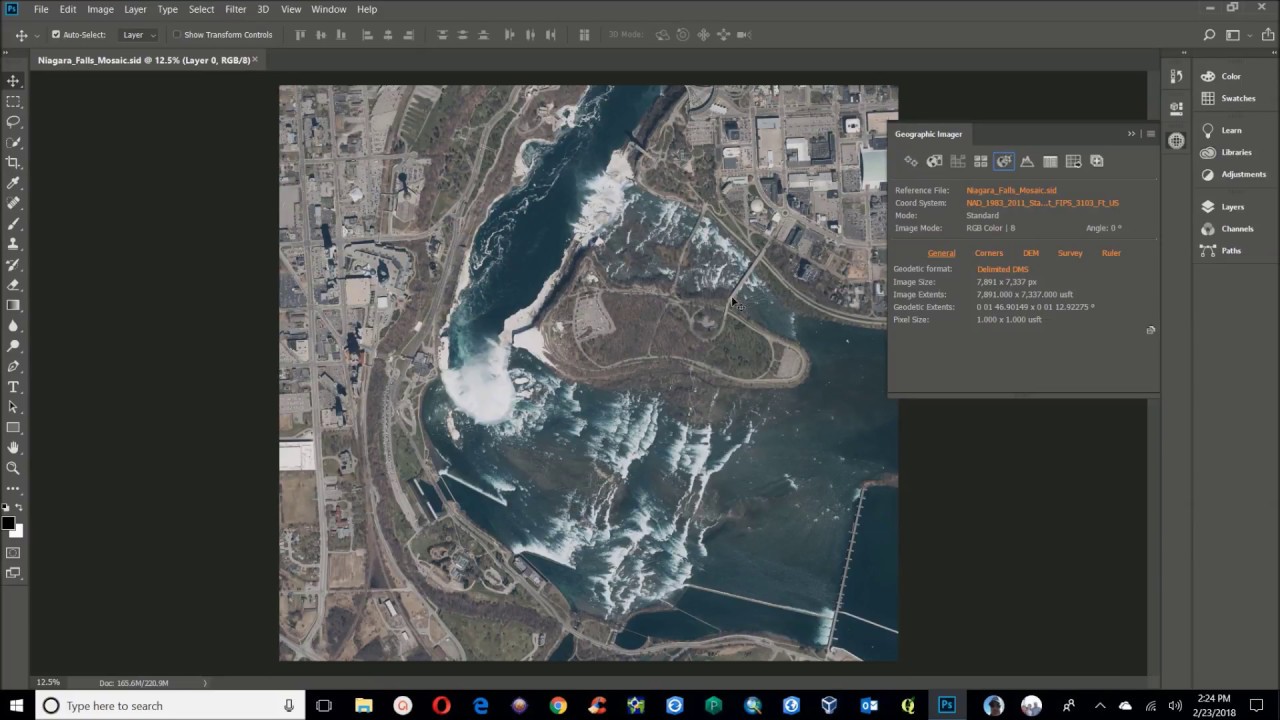Select the Lasso tool
The width and height of the screenshot is (1280, 720).
[x=13, y=121]
